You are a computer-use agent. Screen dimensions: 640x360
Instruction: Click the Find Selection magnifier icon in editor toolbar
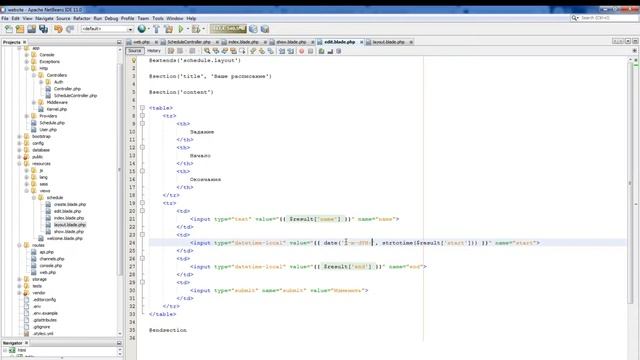[x=207, y=51]
